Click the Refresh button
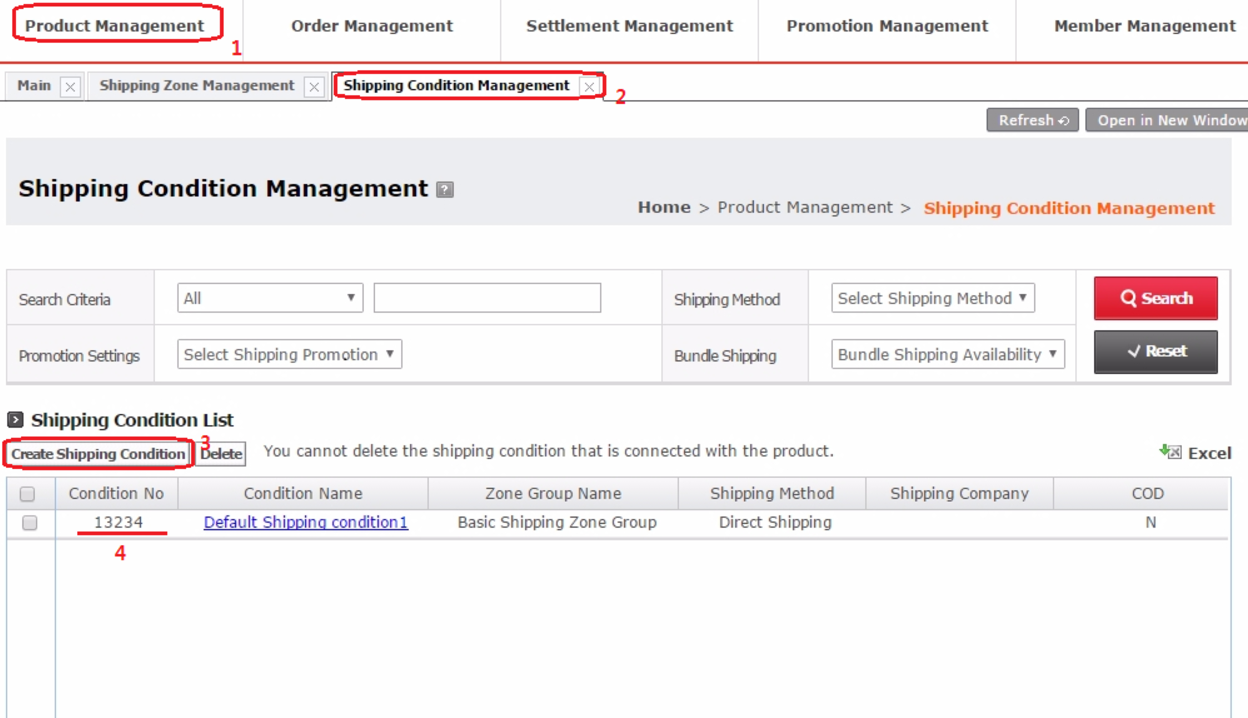The width and height of the screenshot is (1248, 718). point(1033,120)
